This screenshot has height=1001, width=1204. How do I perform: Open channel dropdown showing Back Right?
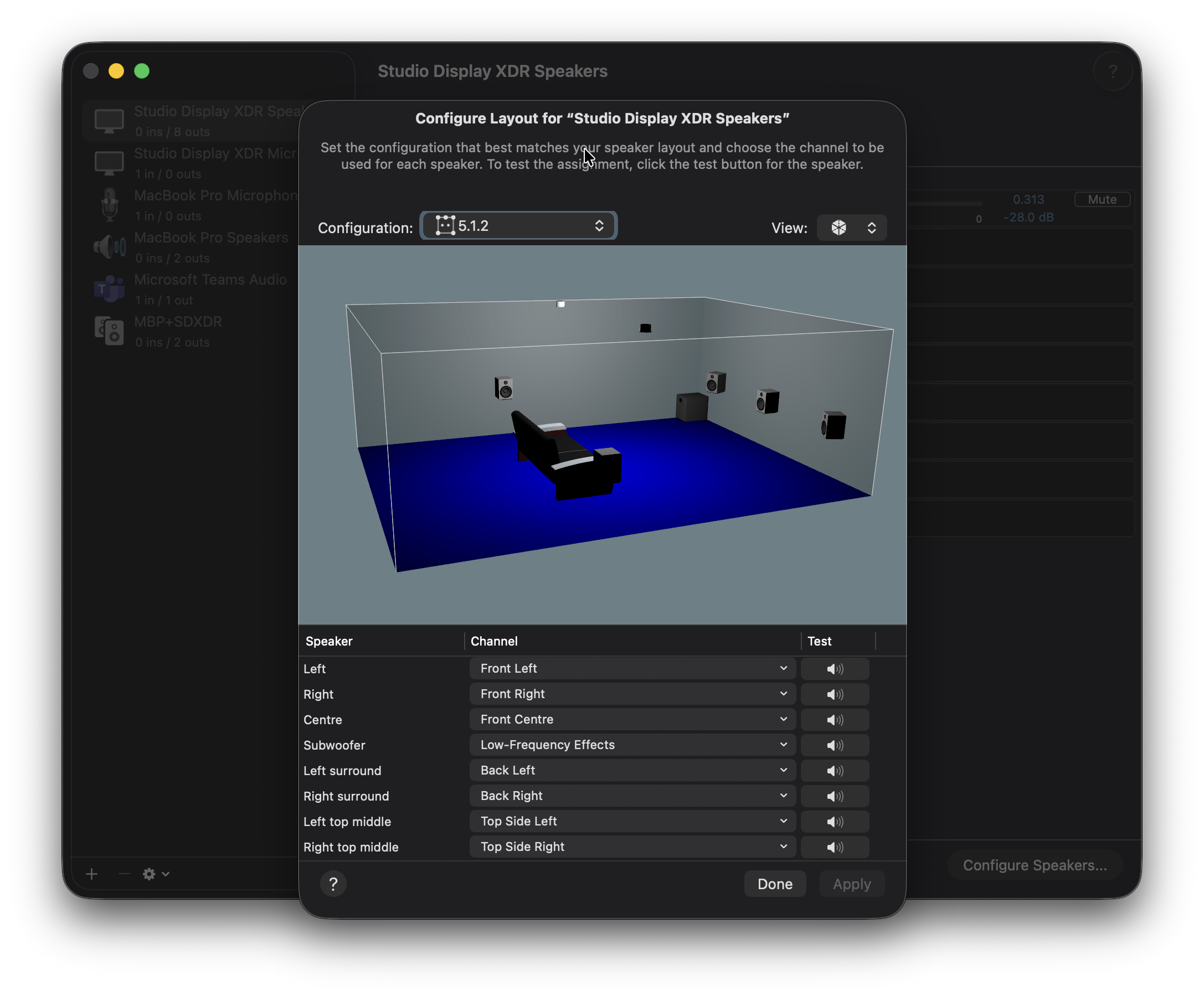point(632,796)
